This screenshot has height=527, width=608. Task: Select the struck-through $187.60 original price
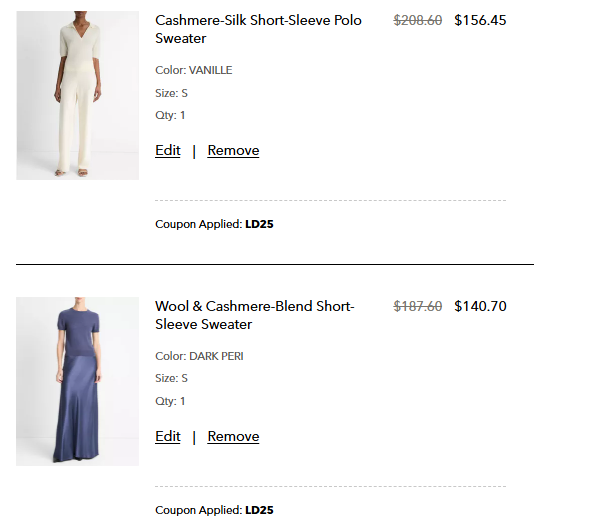(418, 306)
